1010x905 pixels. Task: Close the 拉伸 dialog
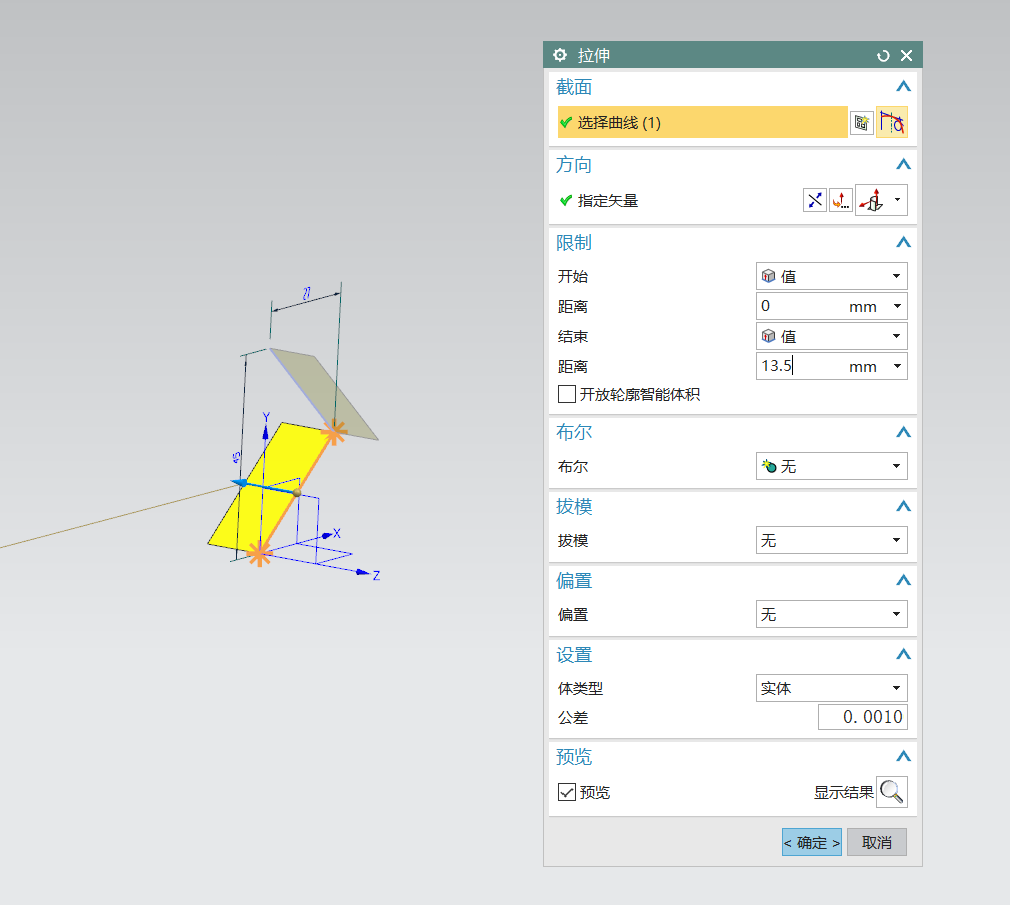click(x=906, y=55)
